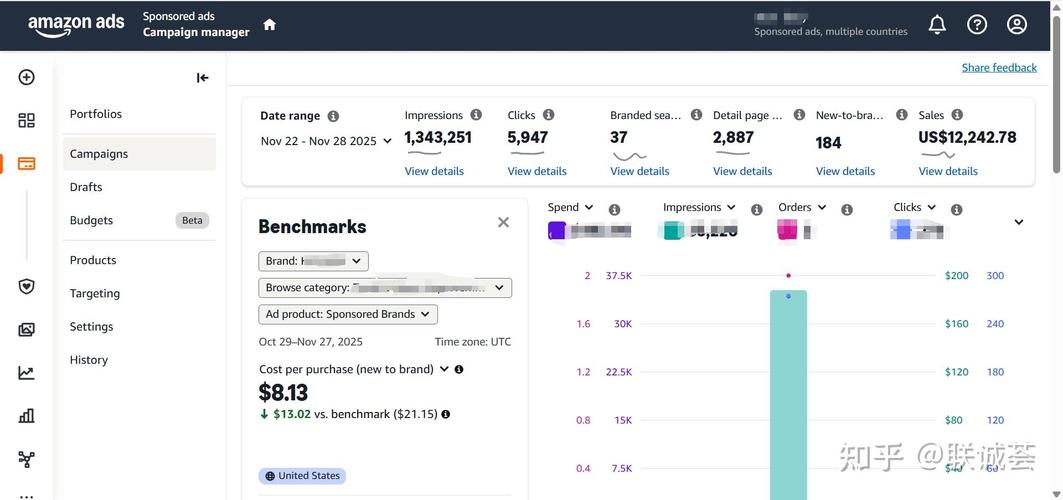This screenshot has width=1063, height=500.
Task: View details under Branded searches 37
Action: 639,171
